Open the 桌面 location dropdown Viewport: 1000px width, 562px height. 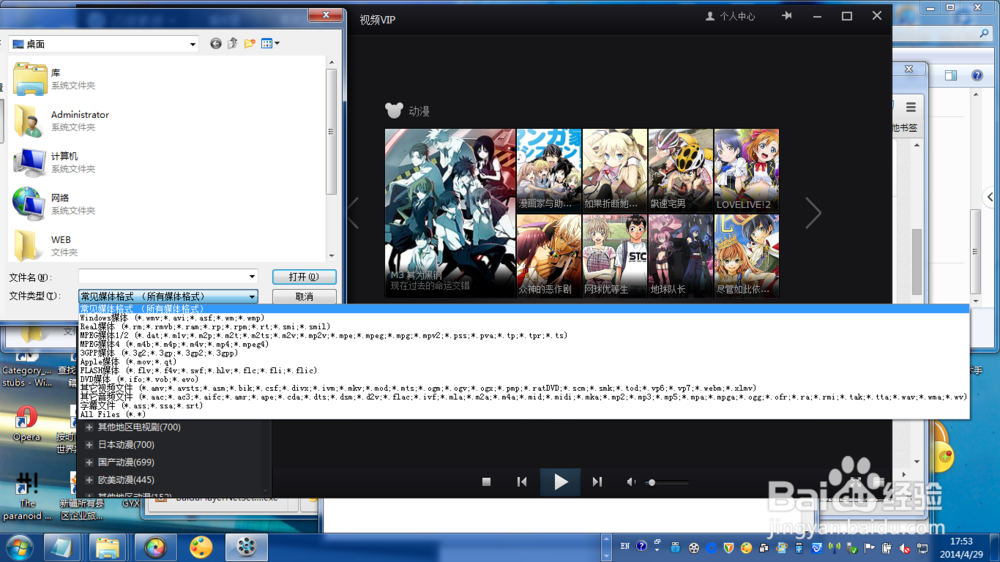click(192, 44)
